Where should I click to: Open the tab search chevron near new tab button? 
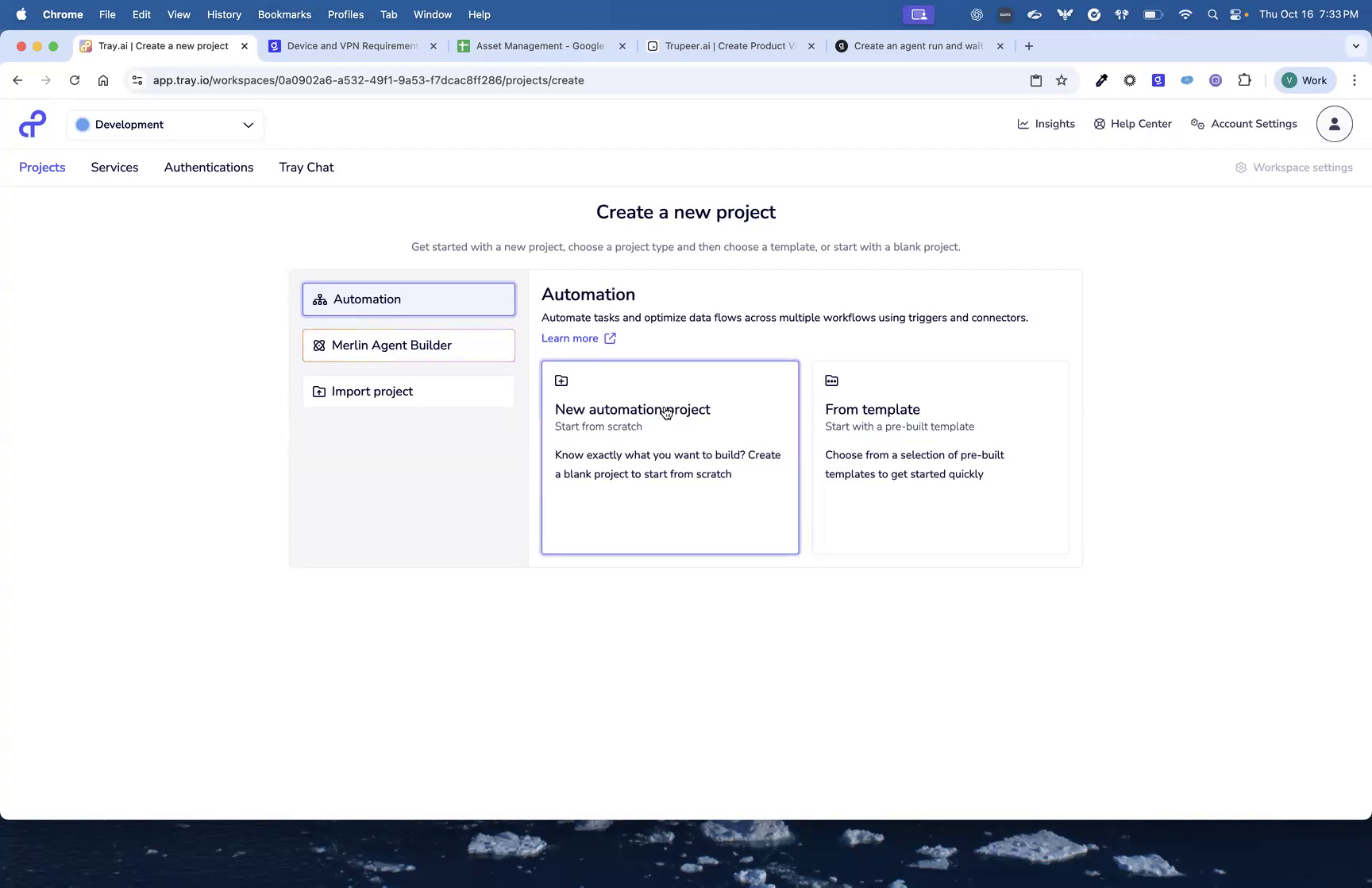[x=1355, y=45]
